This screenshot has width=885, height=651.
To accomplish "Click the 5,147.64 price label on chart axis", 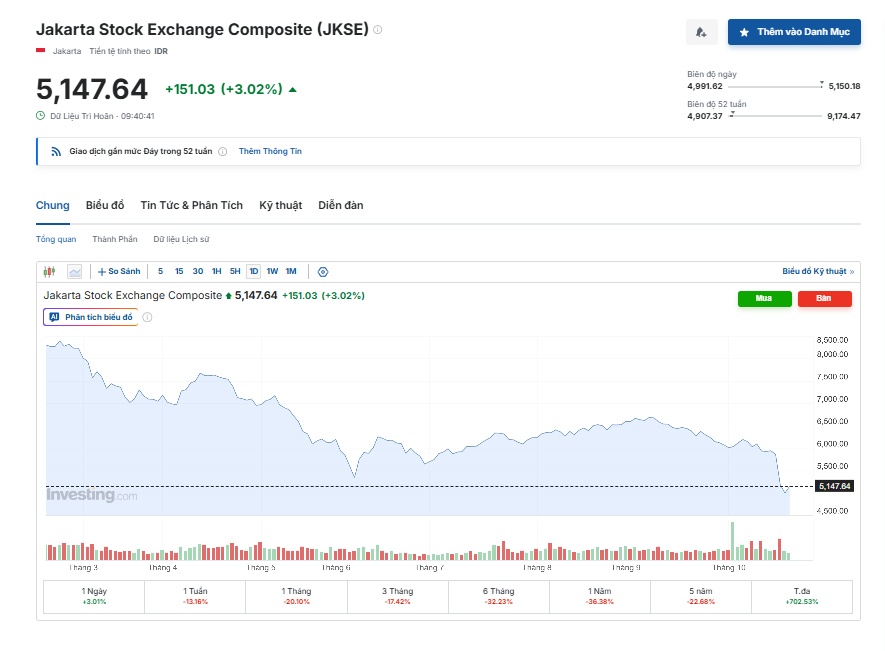I will click(x=834, y=486).
